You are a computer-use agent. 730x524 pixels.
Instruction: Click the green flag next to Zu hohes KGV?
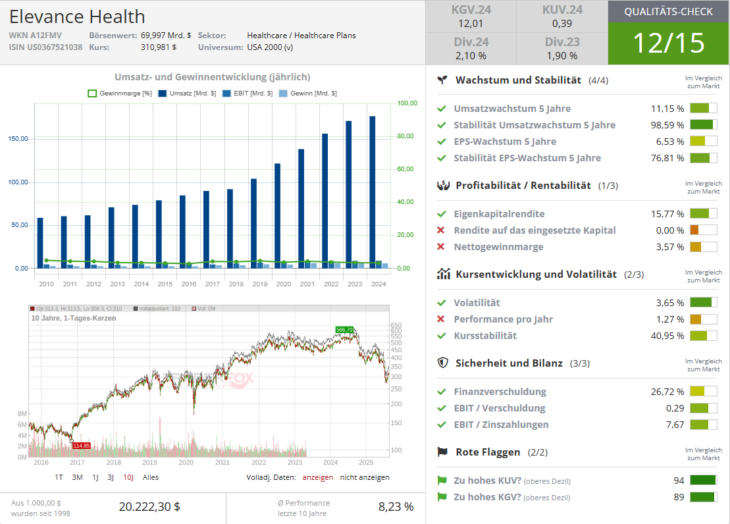pyautogui.click(x=442, y=497)
